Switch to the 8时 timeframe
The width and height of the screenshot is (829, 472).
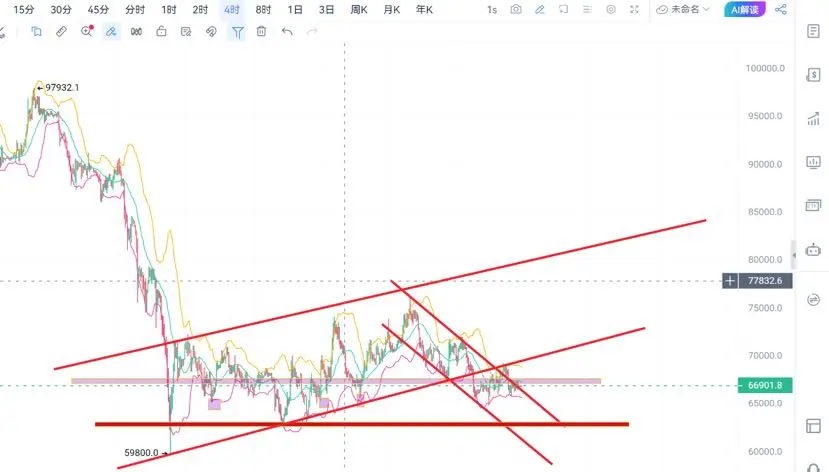pos(263,10)
